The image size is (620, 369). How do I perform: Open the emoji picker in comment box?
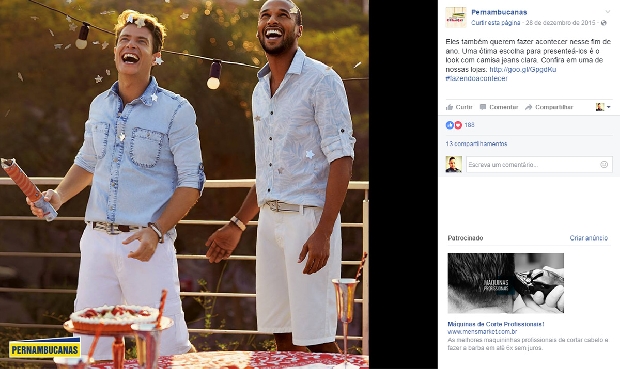point(604,165)
